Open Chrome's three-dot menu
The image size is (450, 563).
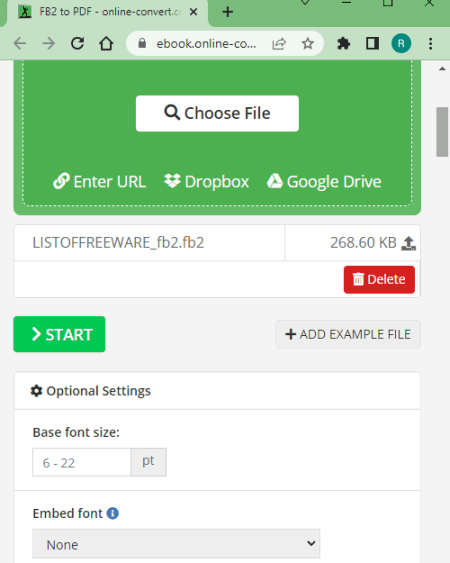coord(430,44)
